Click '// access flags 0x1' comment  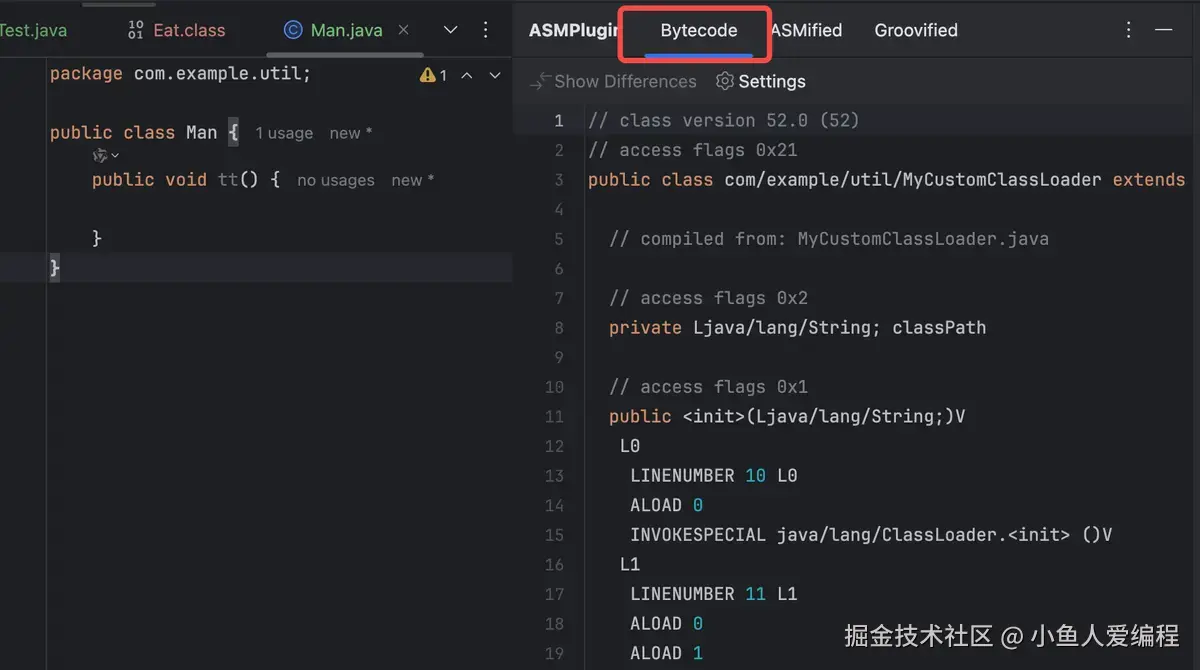point(708,387)
